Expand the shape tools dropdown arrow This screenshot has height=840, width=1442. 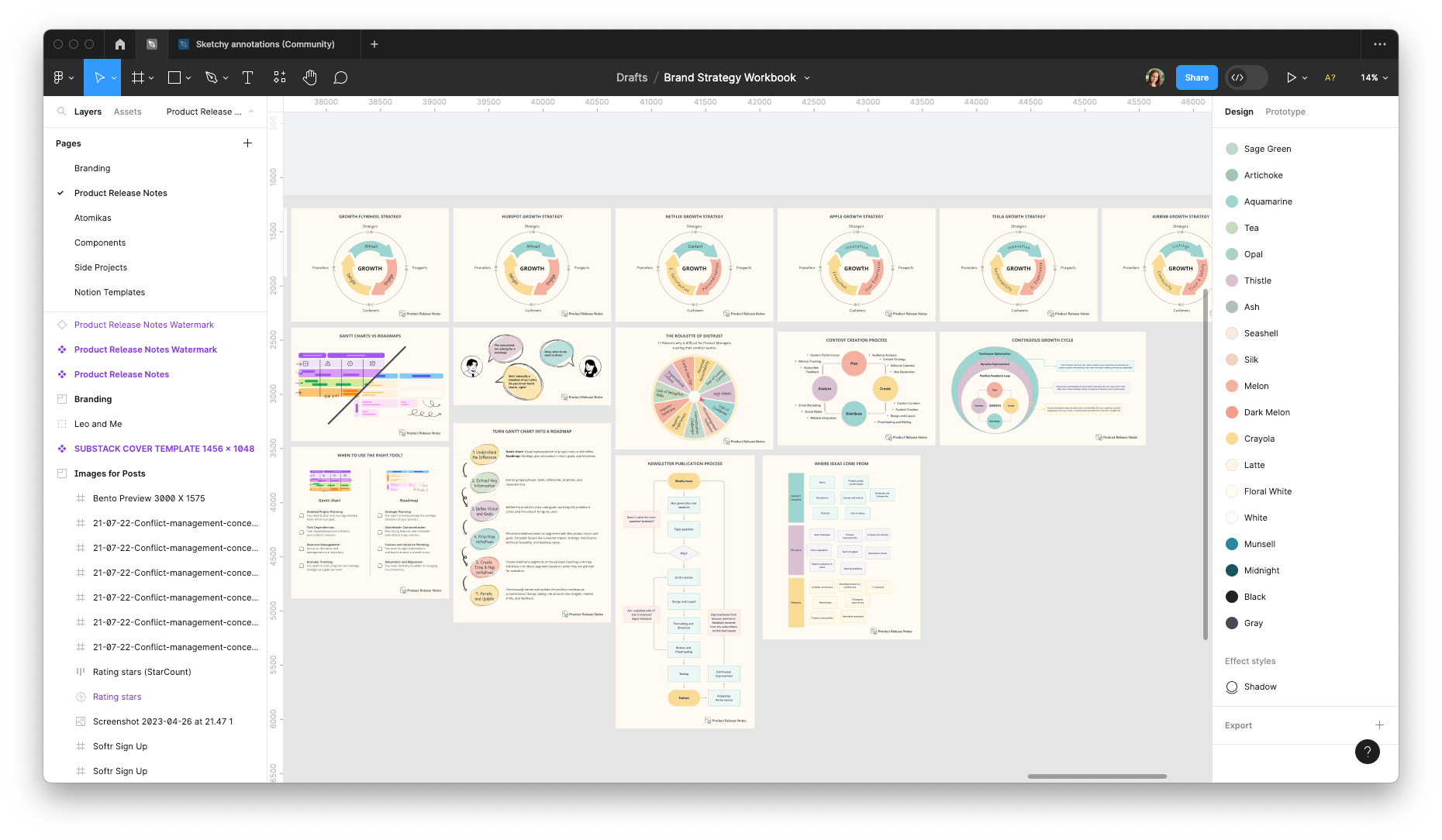[x=188, y=78]
